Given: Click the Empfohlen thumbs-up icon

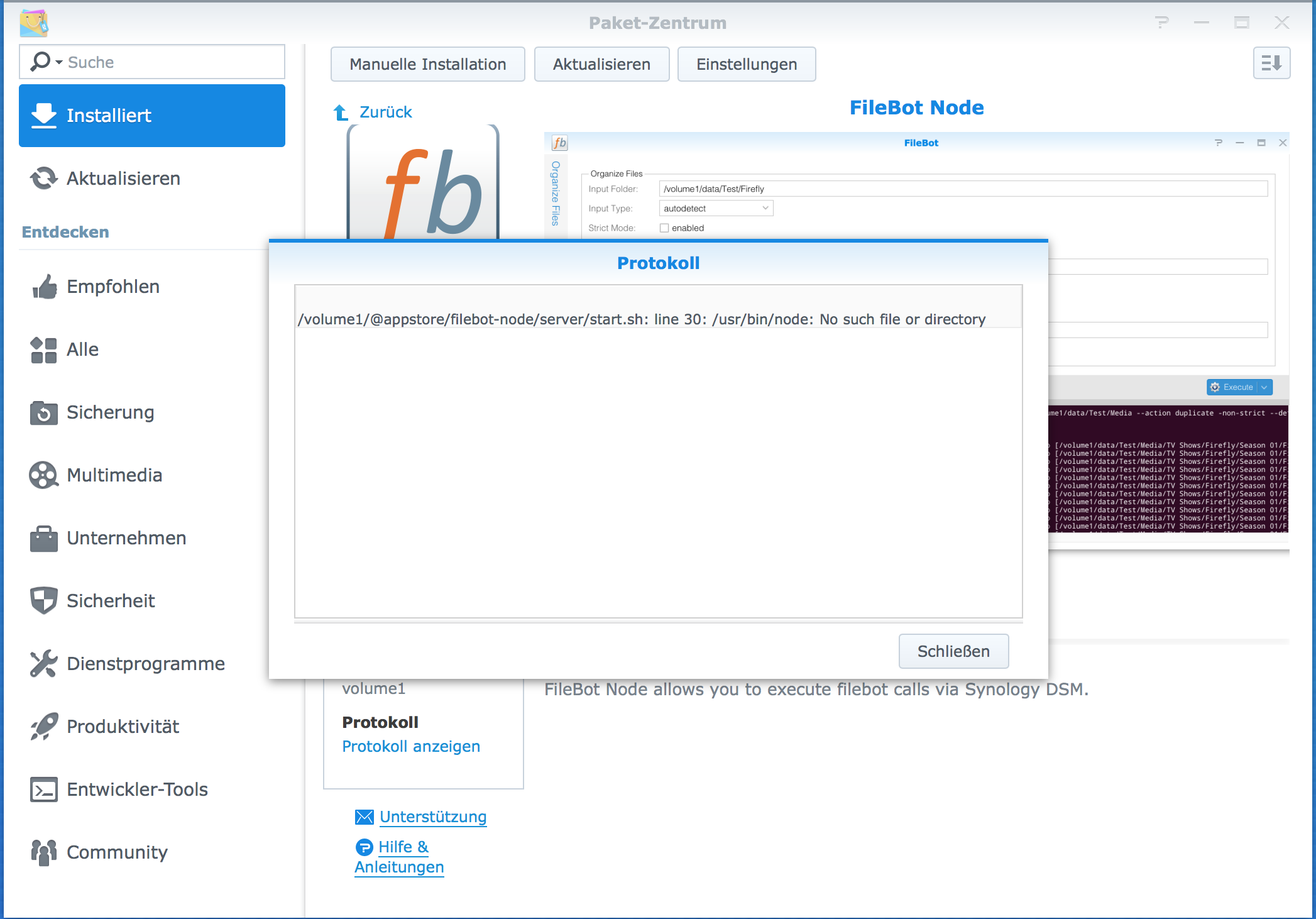Looking at the screenshot, I should tap(44, 287).
